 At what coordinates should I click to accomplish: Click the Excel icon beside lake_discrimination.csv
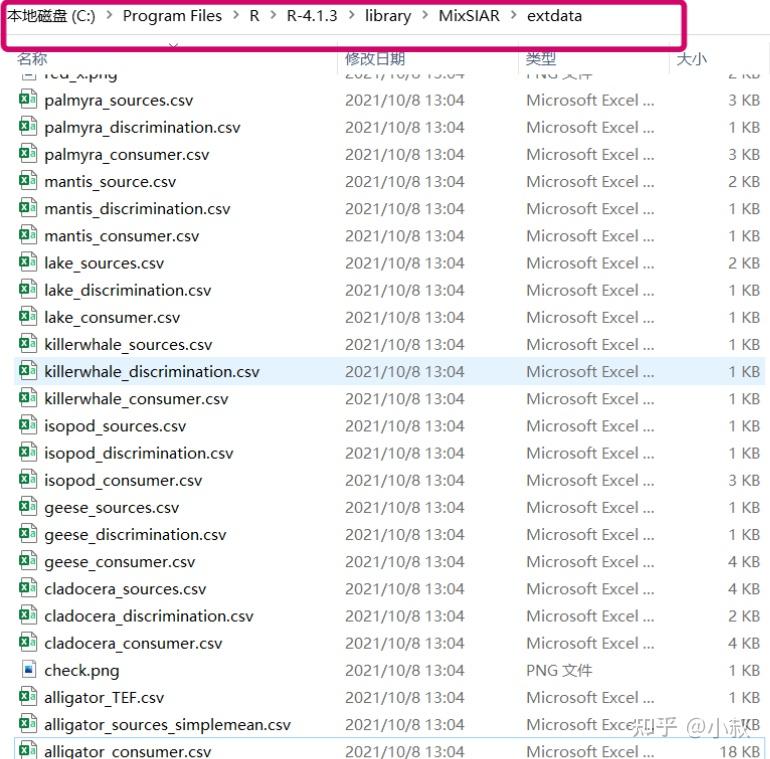28,290
